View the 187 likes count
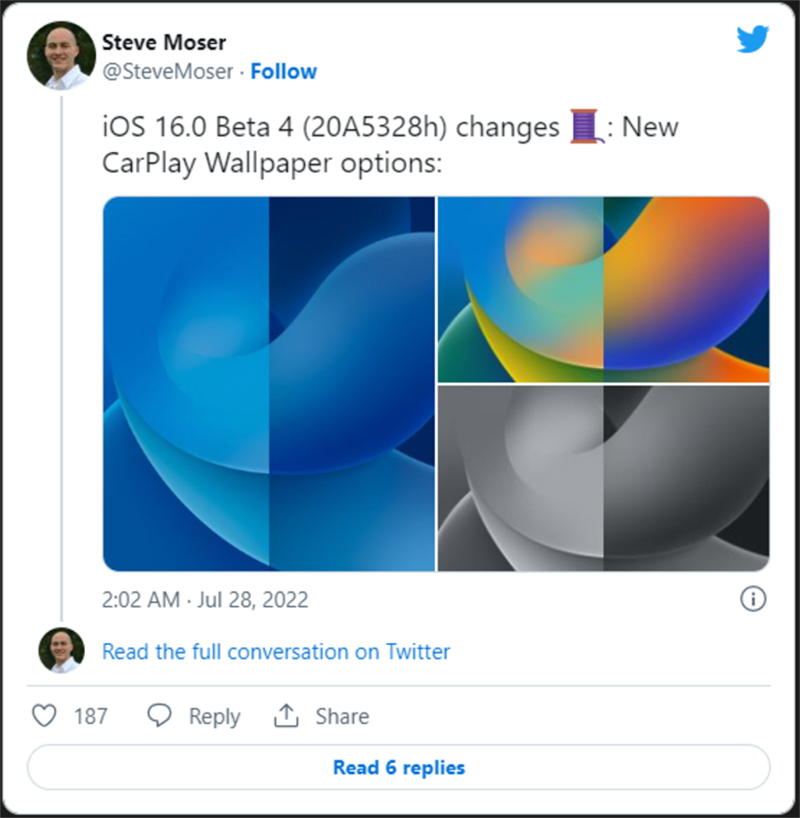 (x=90, y=716)
